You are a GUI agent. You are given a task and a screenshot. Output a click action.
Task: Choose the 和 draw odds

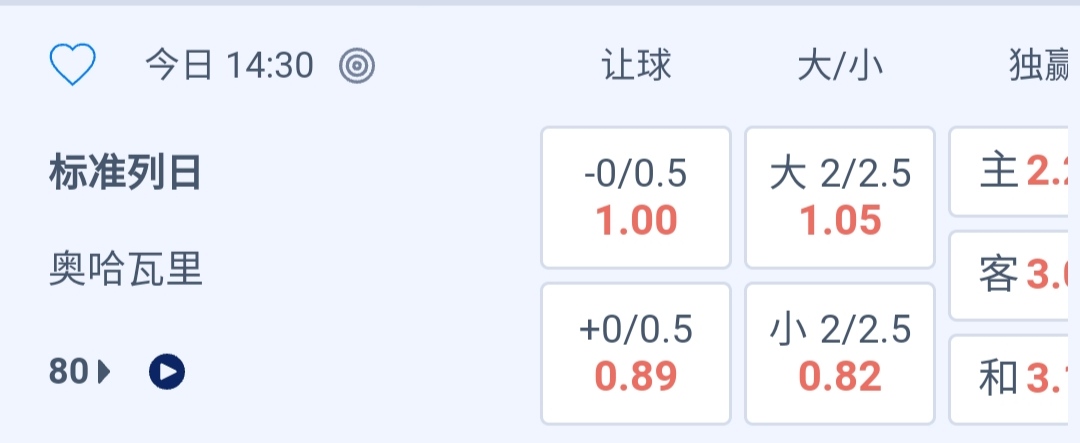point(1016,378)
